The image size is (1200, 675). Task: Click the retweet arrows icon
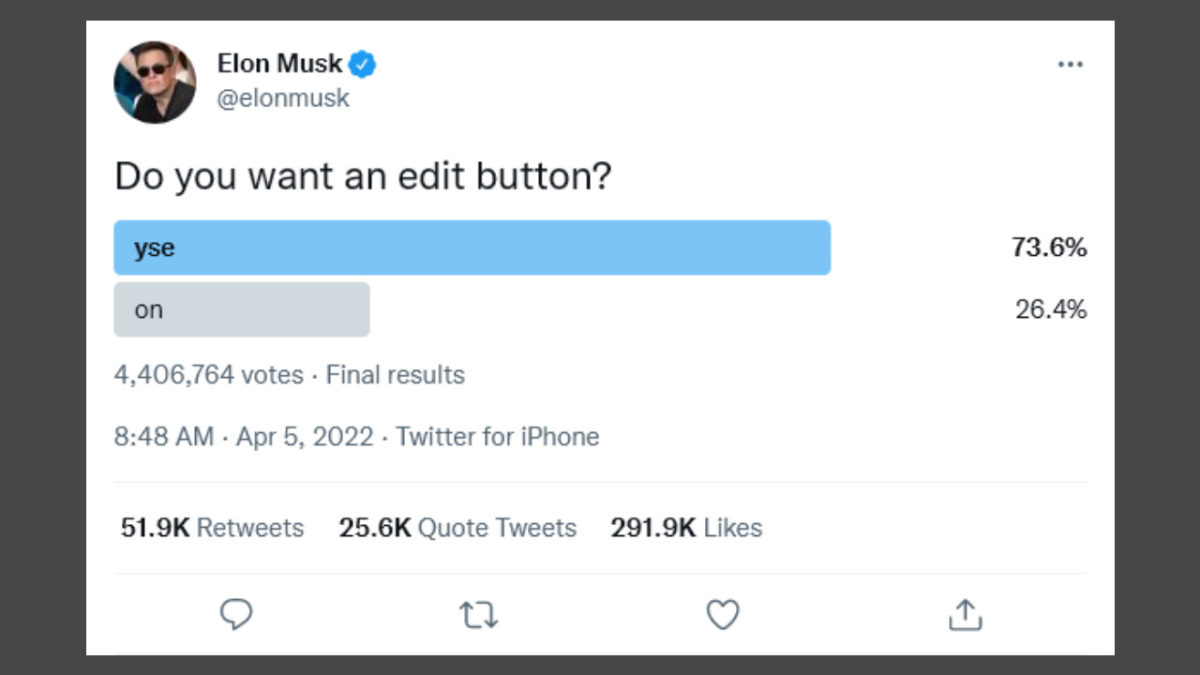[479, 615]
